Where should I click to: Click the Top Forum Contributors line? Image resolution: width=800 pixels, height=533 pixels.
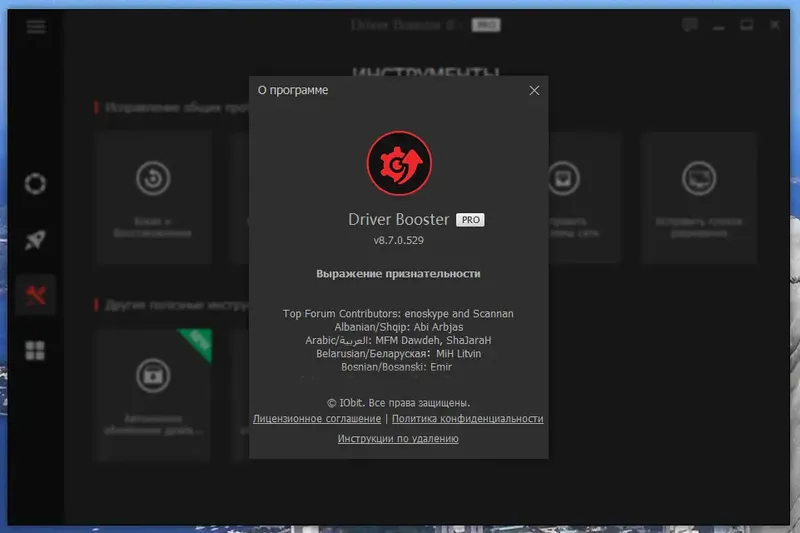(x=398, y=314)
